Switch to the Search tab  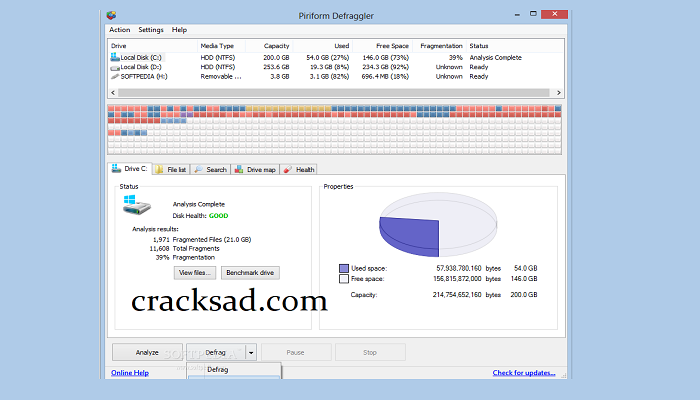[x=211, y=170]
